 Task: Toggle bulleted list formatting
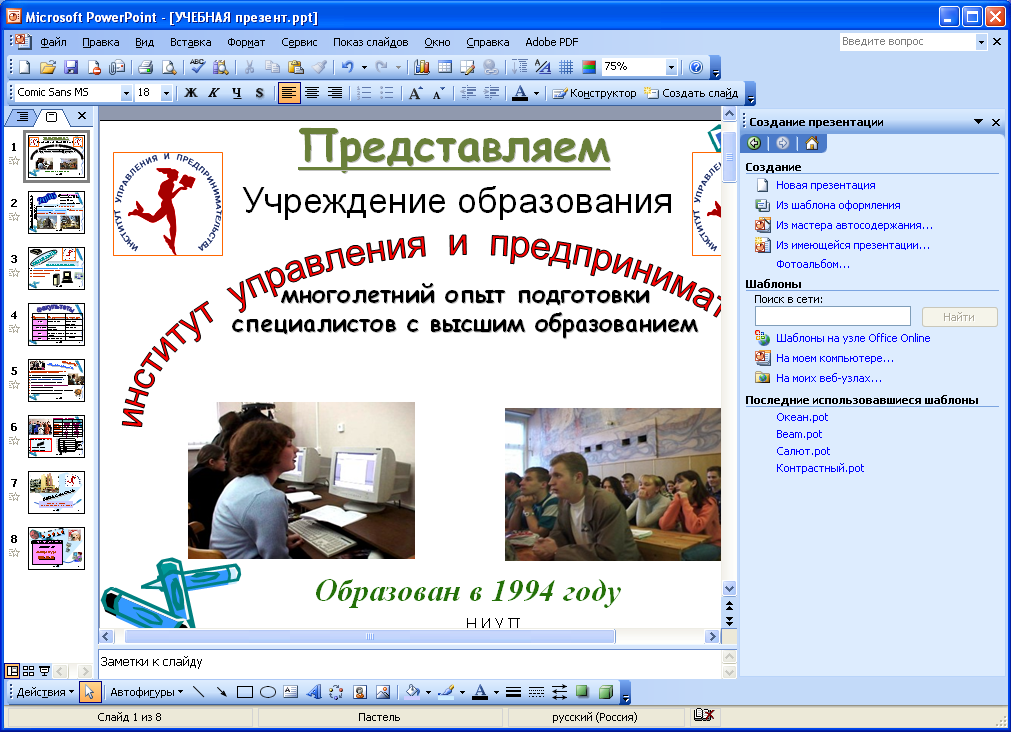(x=387, y=93)
